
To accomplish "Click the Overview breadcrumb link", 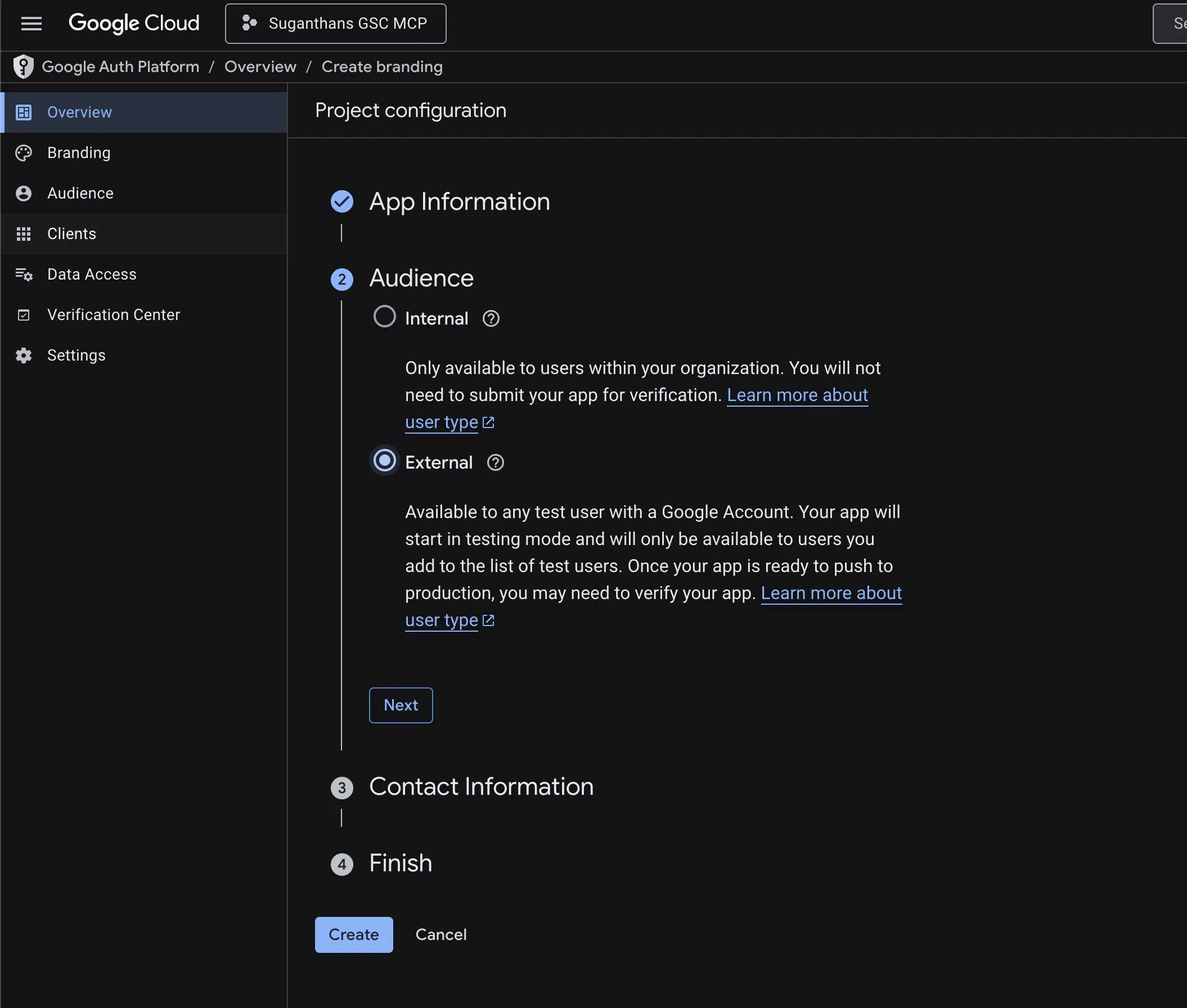I will (x=260, y=66).
